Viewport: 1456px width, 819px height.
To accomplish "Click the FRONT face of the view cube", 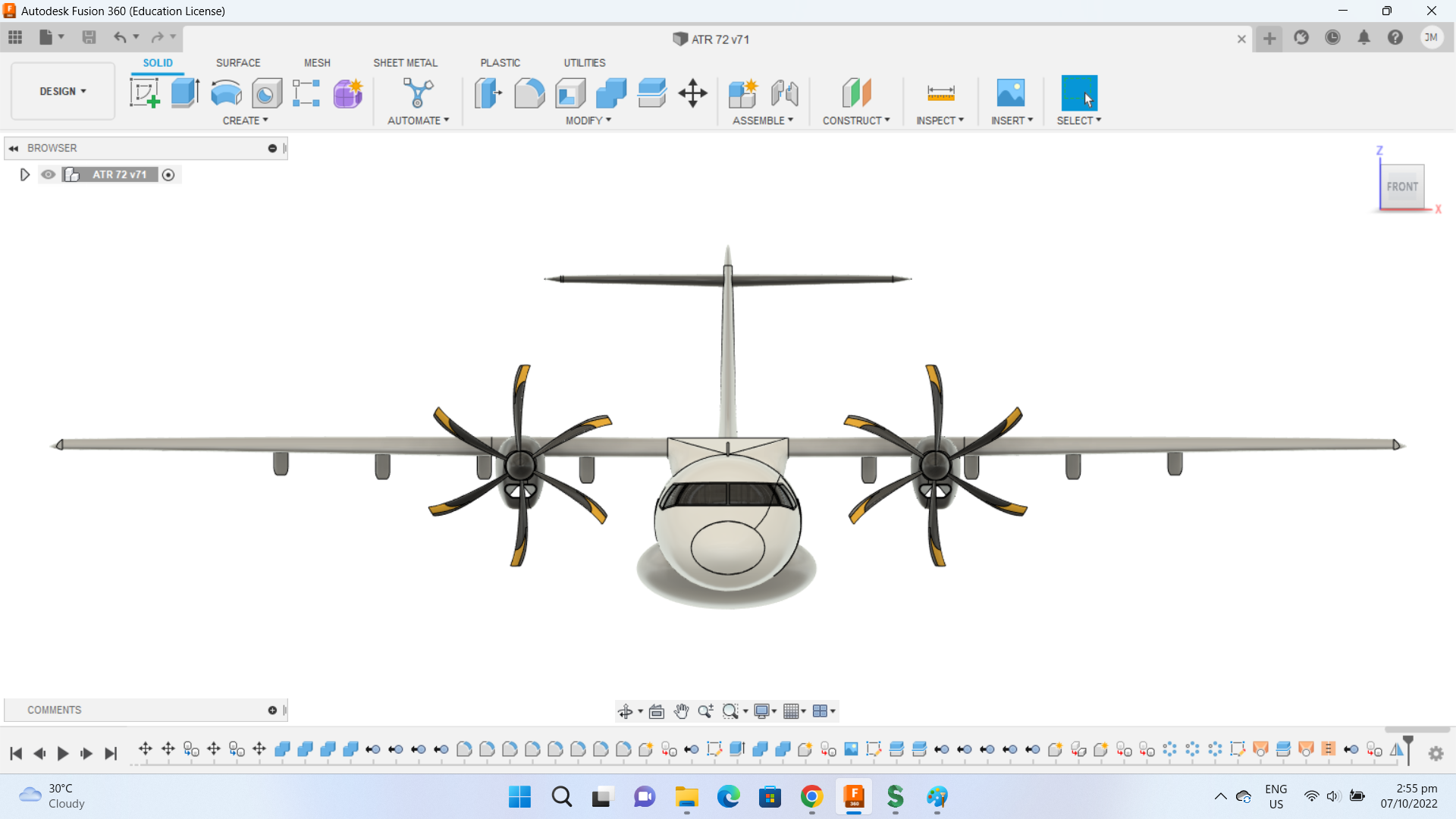I will point(1401,187).
